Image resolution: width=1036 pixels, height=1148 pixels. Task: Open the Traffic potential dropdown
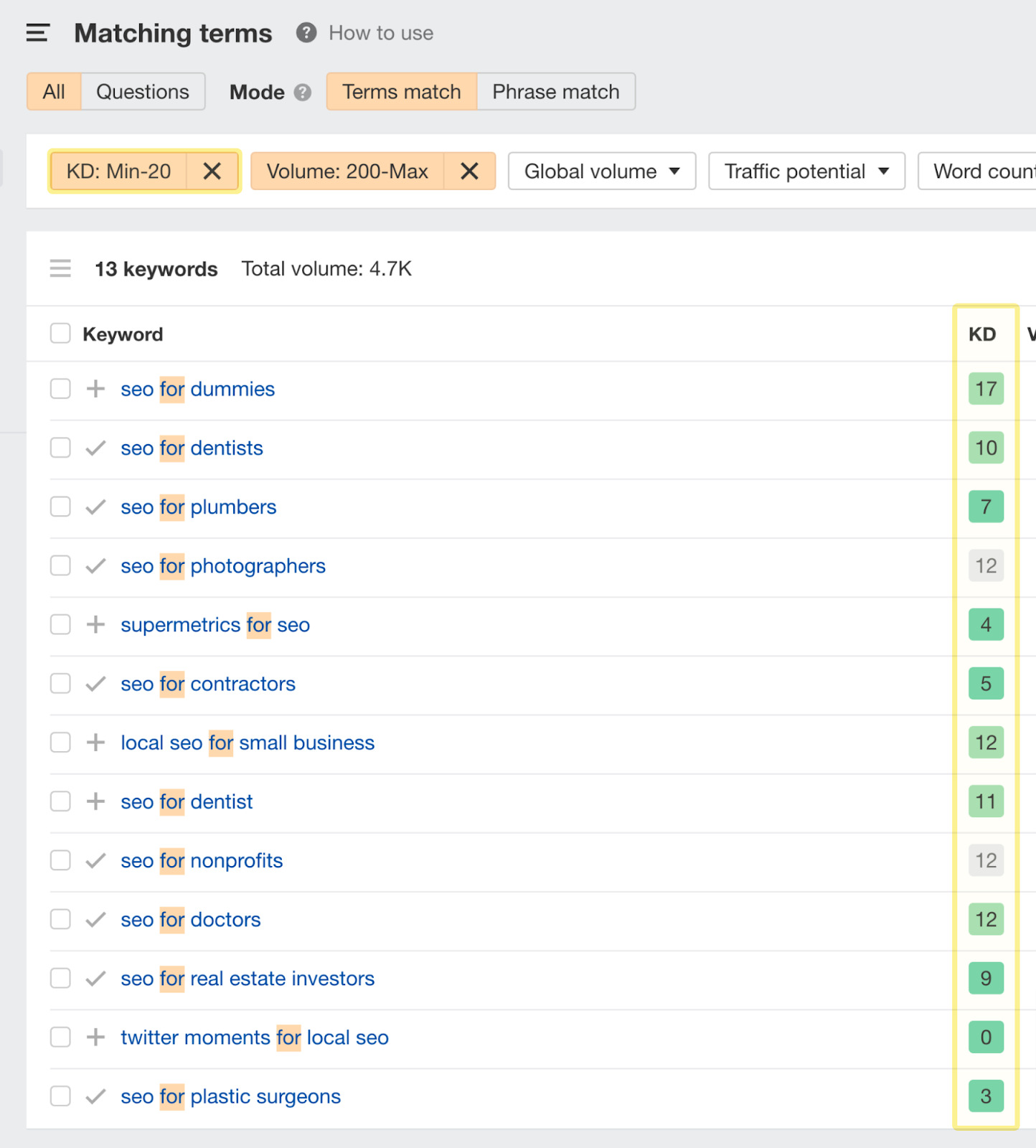point(806,171)
